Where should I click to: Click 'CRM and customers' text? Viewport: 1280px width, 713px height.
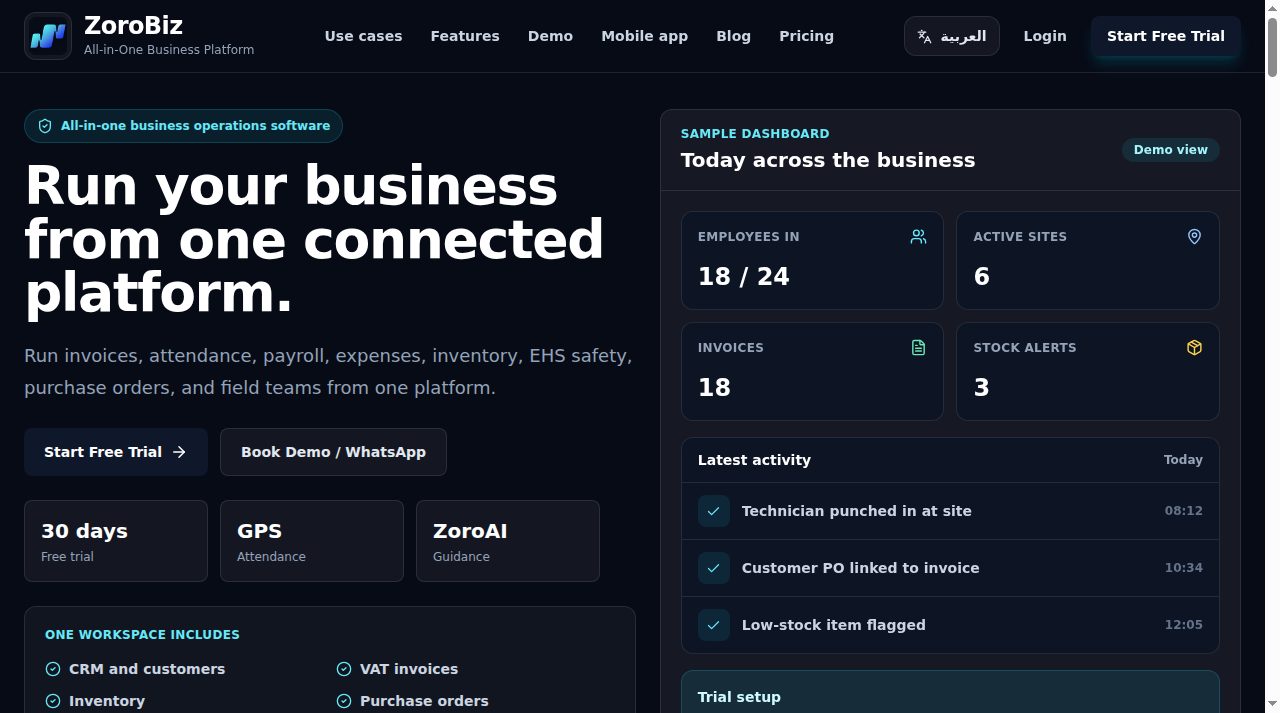tap(147, 669)
